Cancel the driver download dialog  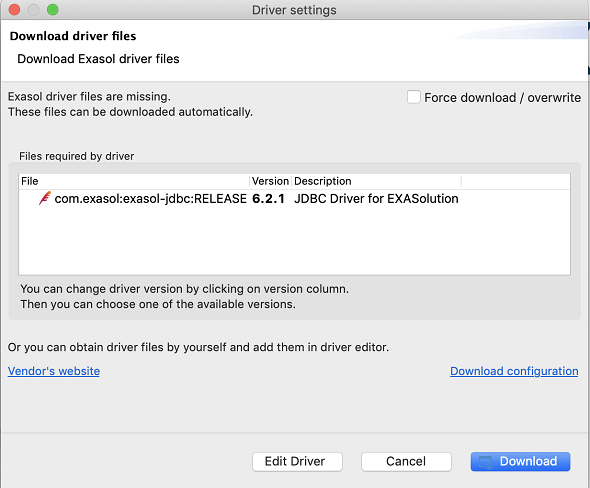(x=406, y=462)
